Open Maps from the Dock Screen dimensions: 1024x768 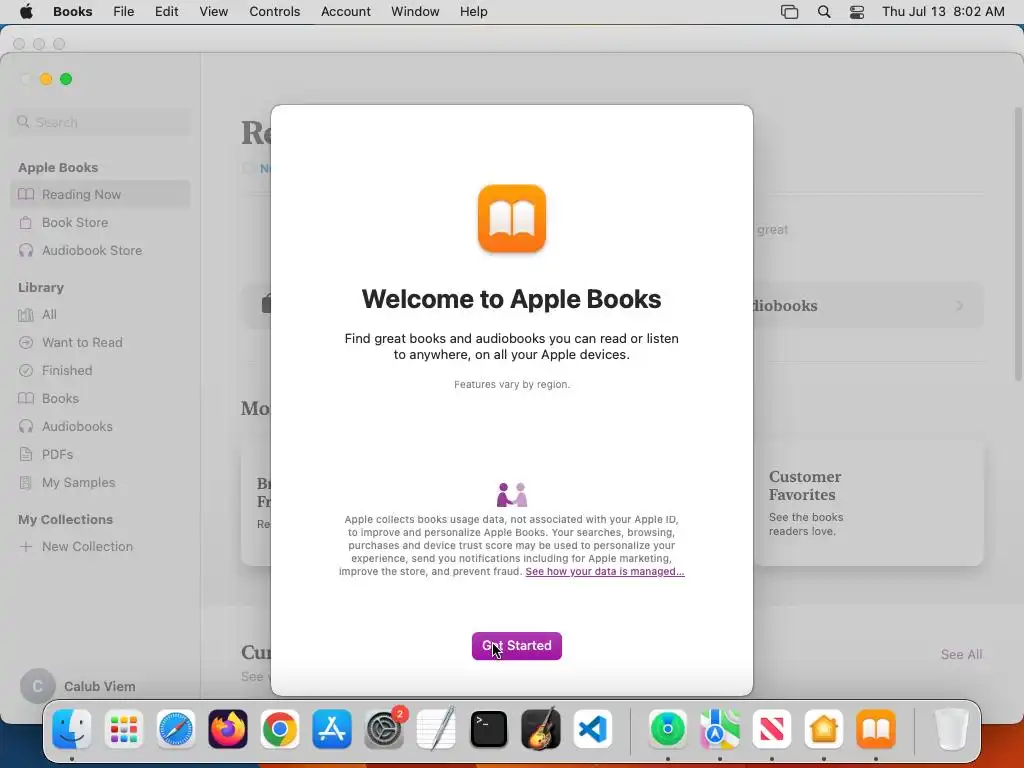720,729
